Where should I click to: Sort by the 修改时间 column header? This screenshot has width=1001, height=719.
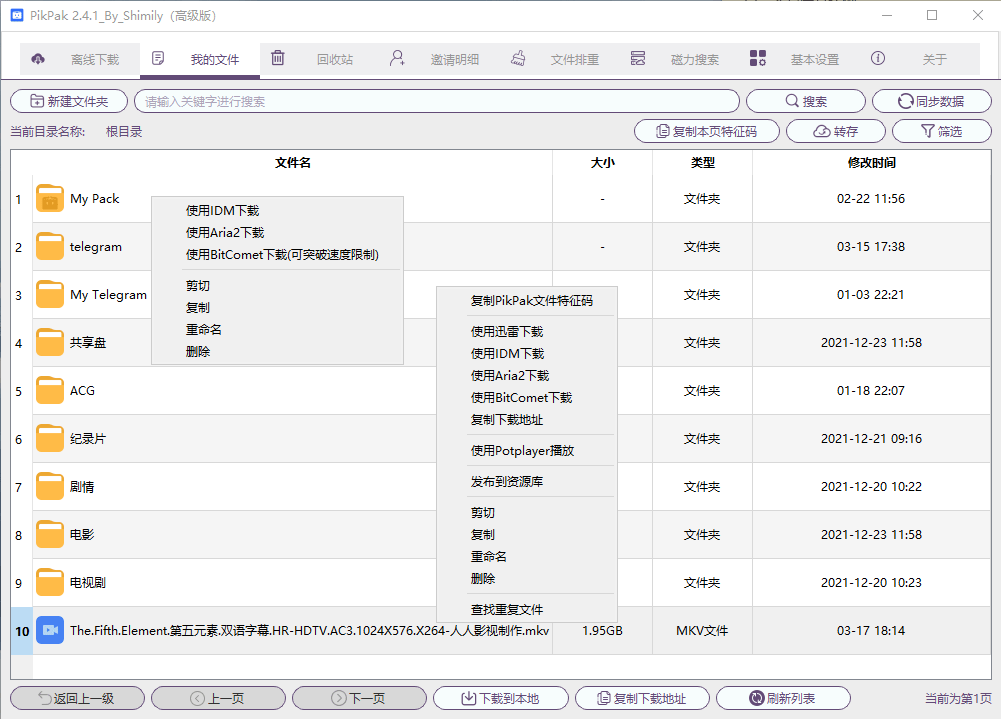click(x=871, y=163)
